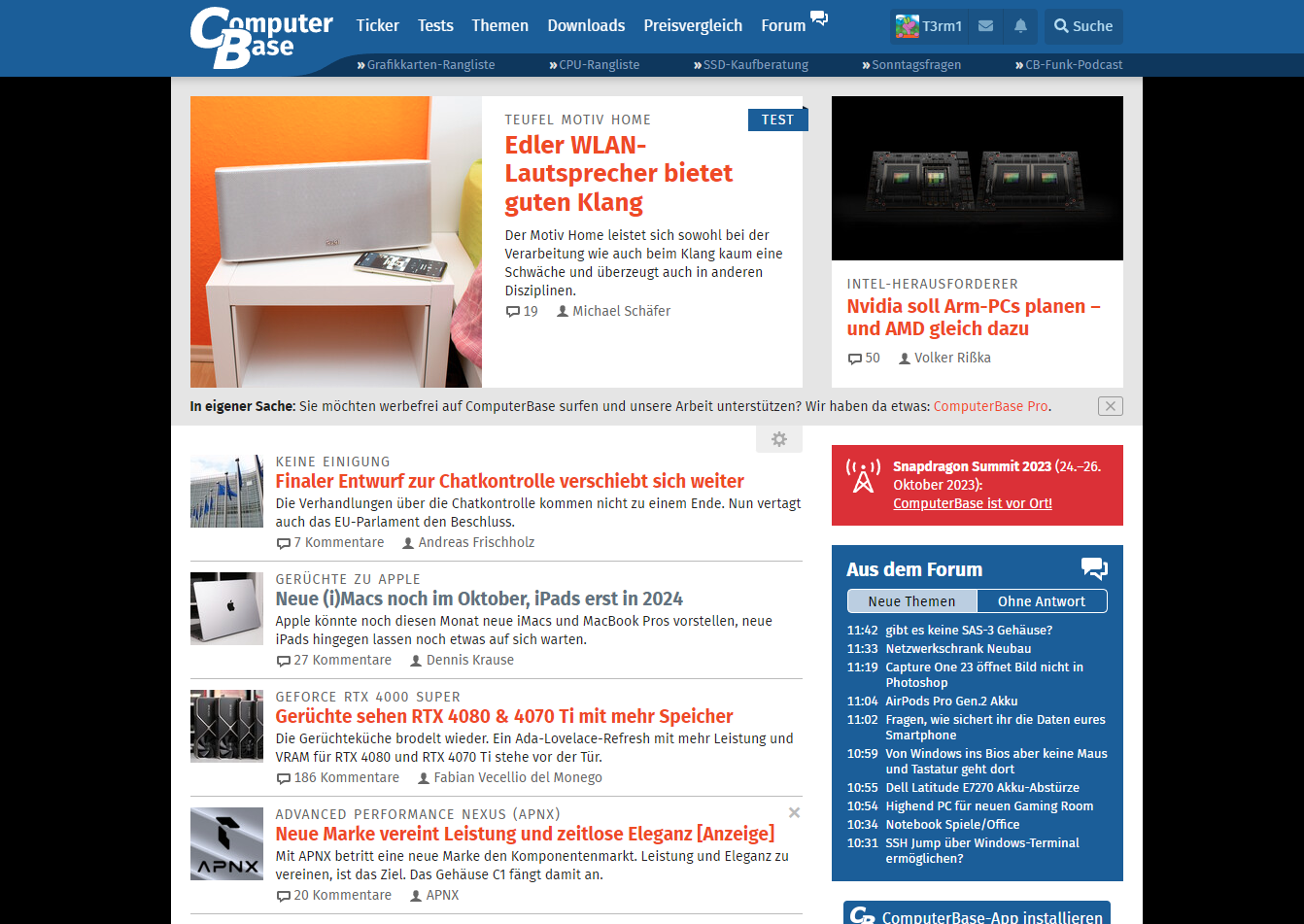Open the Themen menu item

pos(500,26)
